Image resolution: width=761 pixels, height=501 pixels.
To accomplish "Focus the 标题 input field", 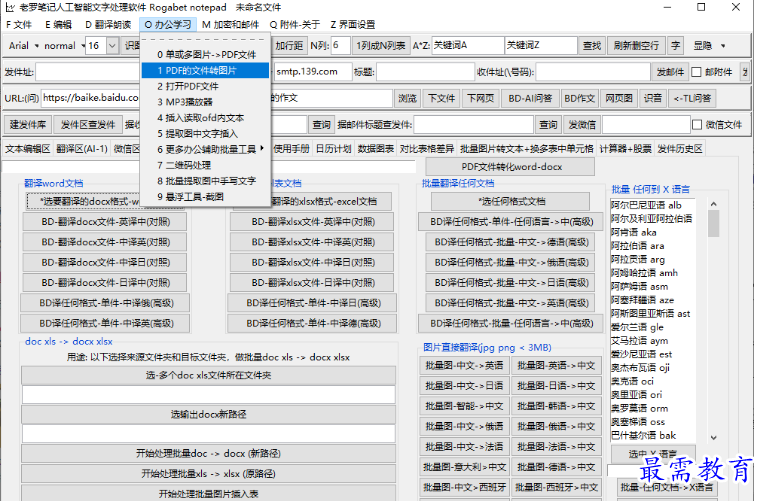I will tap(425, 72).
